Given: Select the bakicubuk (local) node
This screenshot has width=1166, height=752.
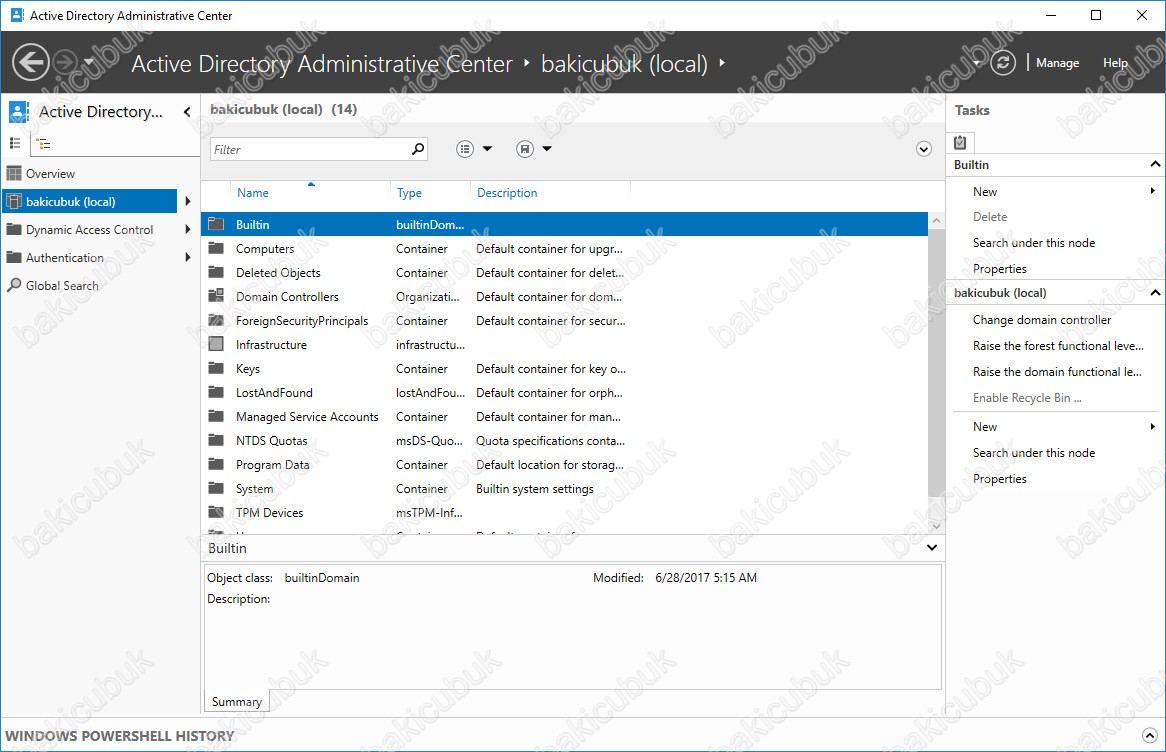Looking at the screenshot, I should (x=89, y=202).
